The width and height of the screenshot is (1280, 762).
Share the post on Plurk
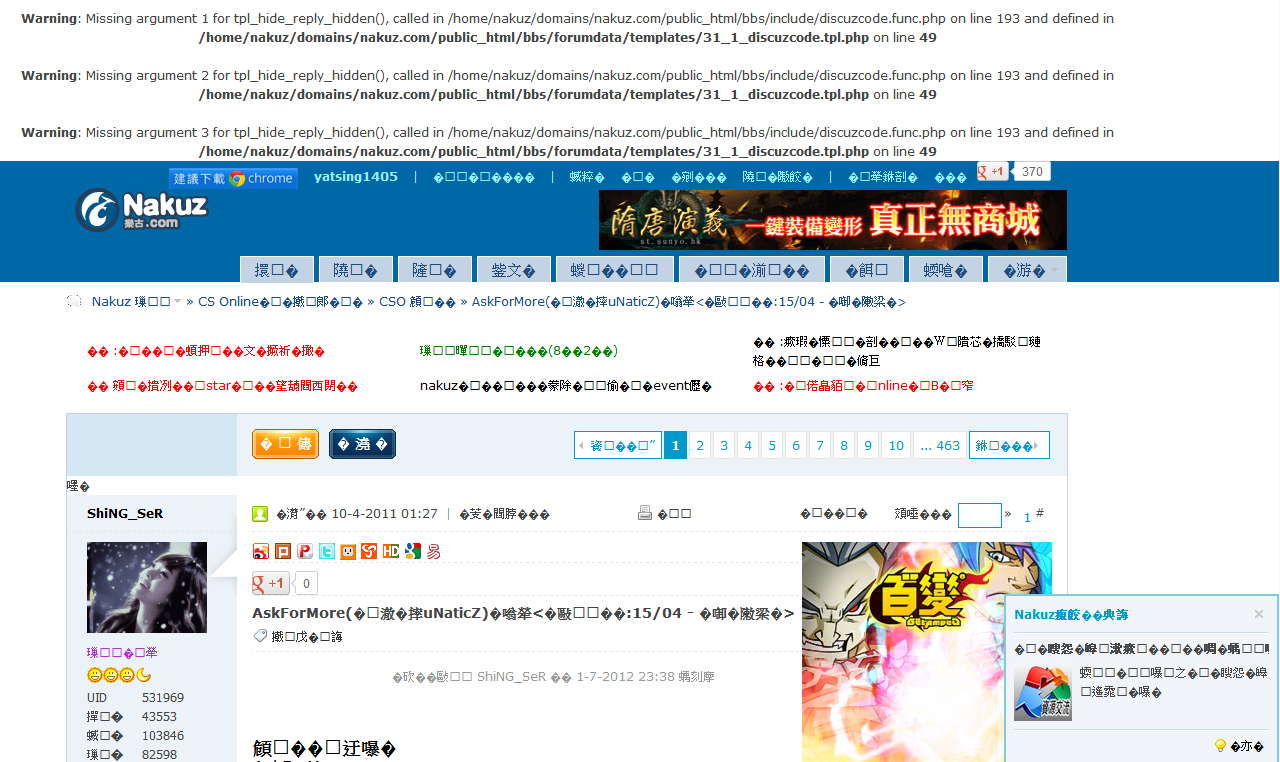305,551
